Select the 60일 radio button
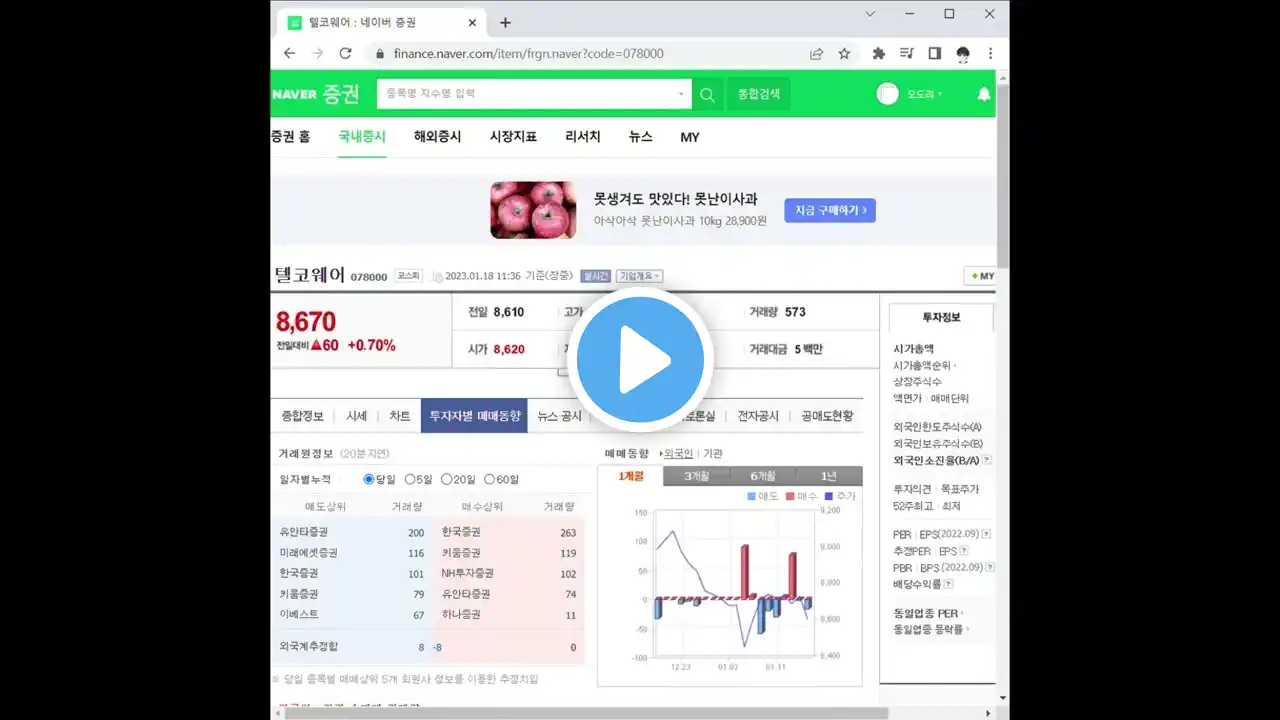Screen dimensions: 1280x720 490,479
